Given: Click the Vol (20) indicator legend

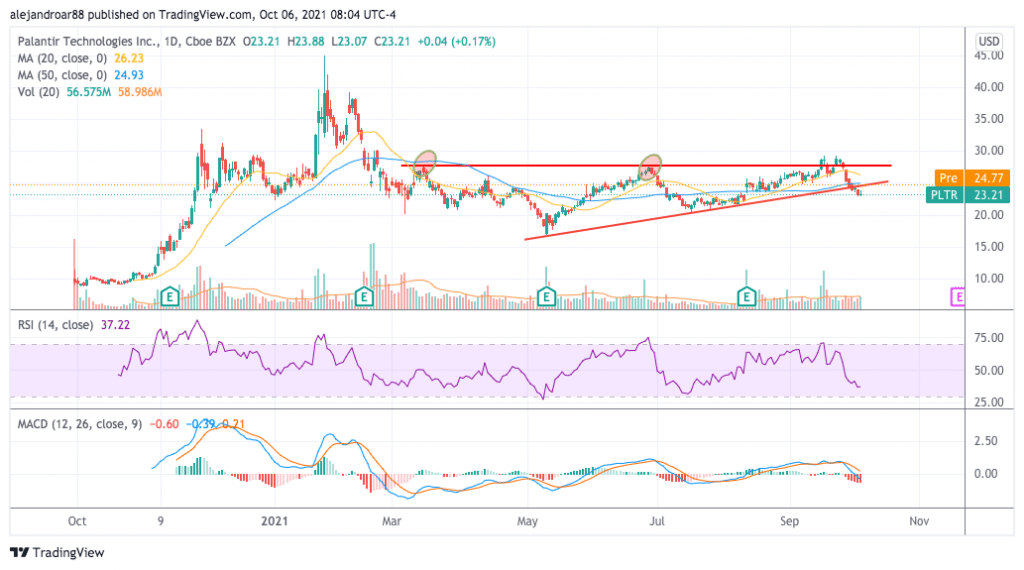Looking at the screenshot, I should tap(39, 92).
